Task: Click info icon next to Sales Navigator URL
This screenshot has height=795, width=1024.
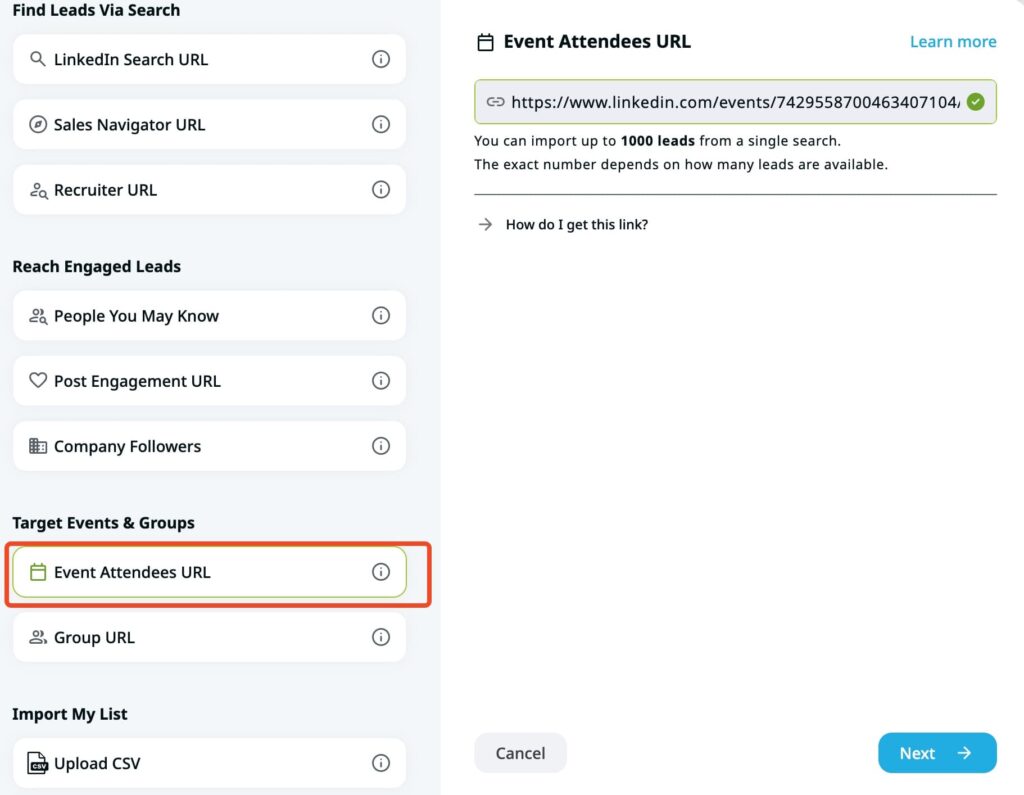Action: 380,125
